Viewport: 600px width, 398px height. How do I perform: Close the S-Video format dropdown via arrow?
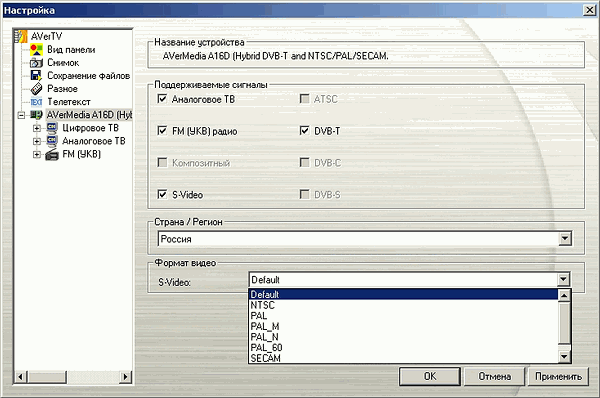(x=563, y=279)
